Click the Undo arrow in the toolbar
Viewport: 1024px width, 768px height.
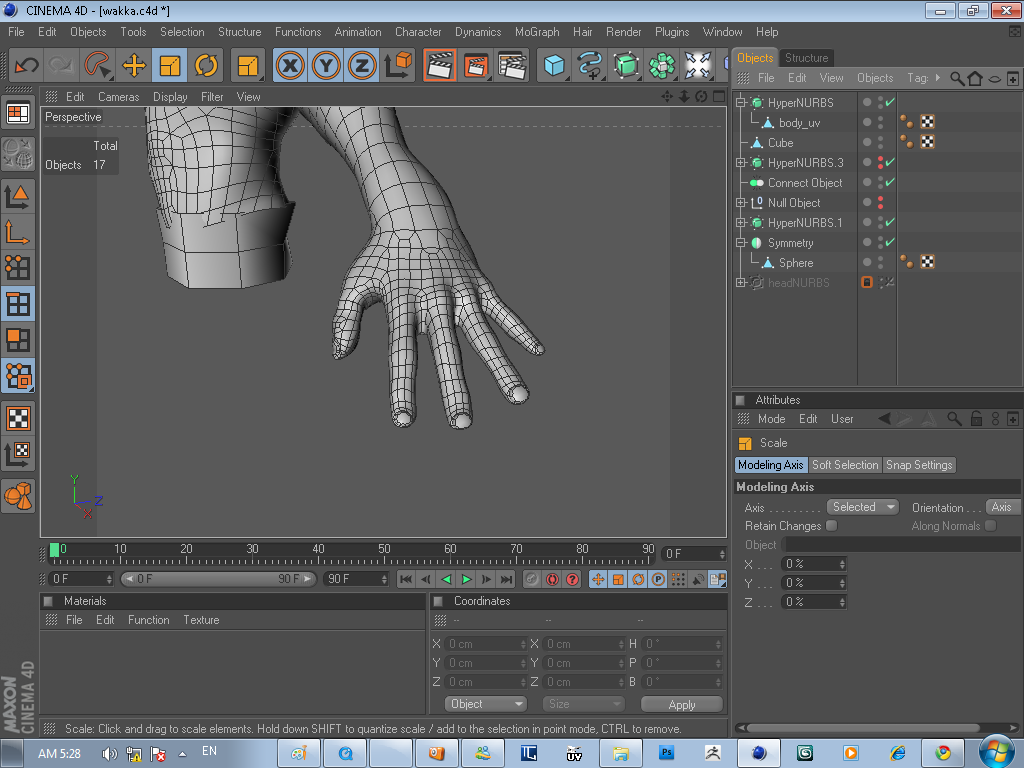click(x=26, y=65)
